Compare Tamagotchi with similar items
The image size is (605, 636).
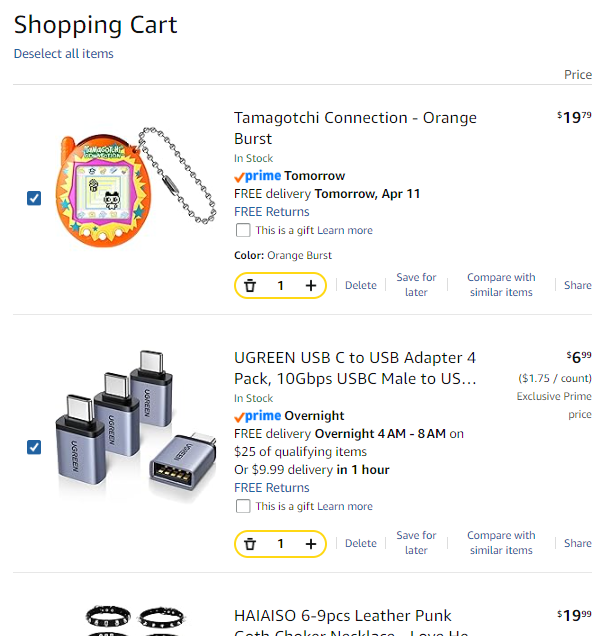[x=501, y=285]
